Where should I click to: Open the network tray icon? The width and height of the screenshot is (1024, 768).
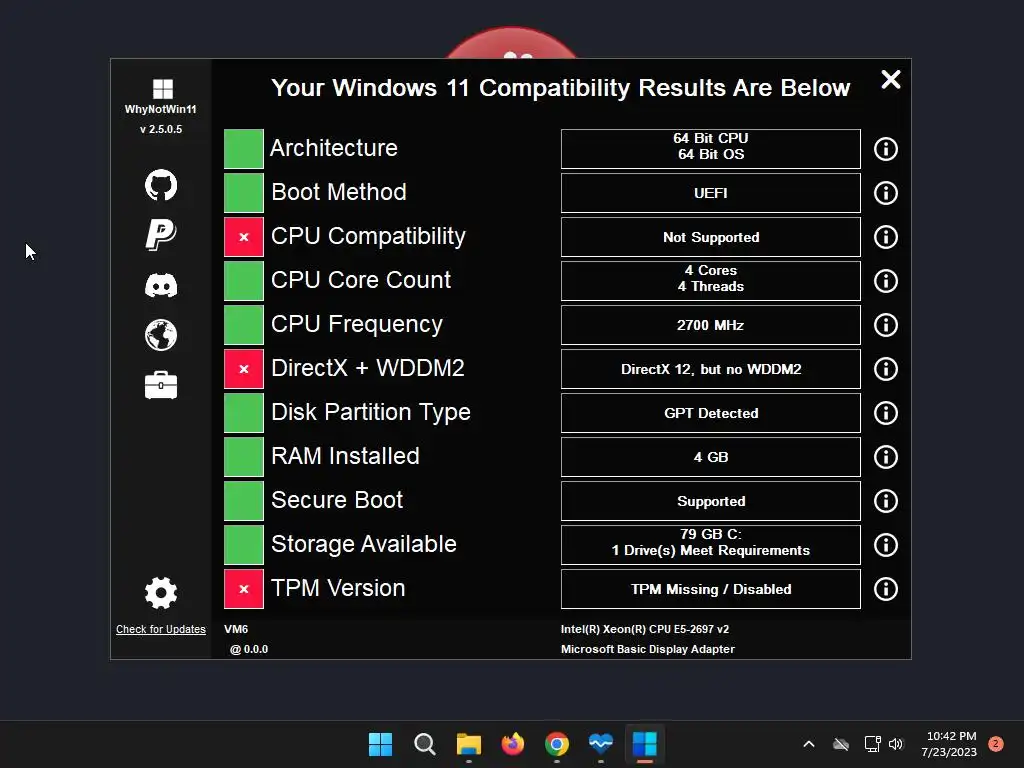click(872, 744)
